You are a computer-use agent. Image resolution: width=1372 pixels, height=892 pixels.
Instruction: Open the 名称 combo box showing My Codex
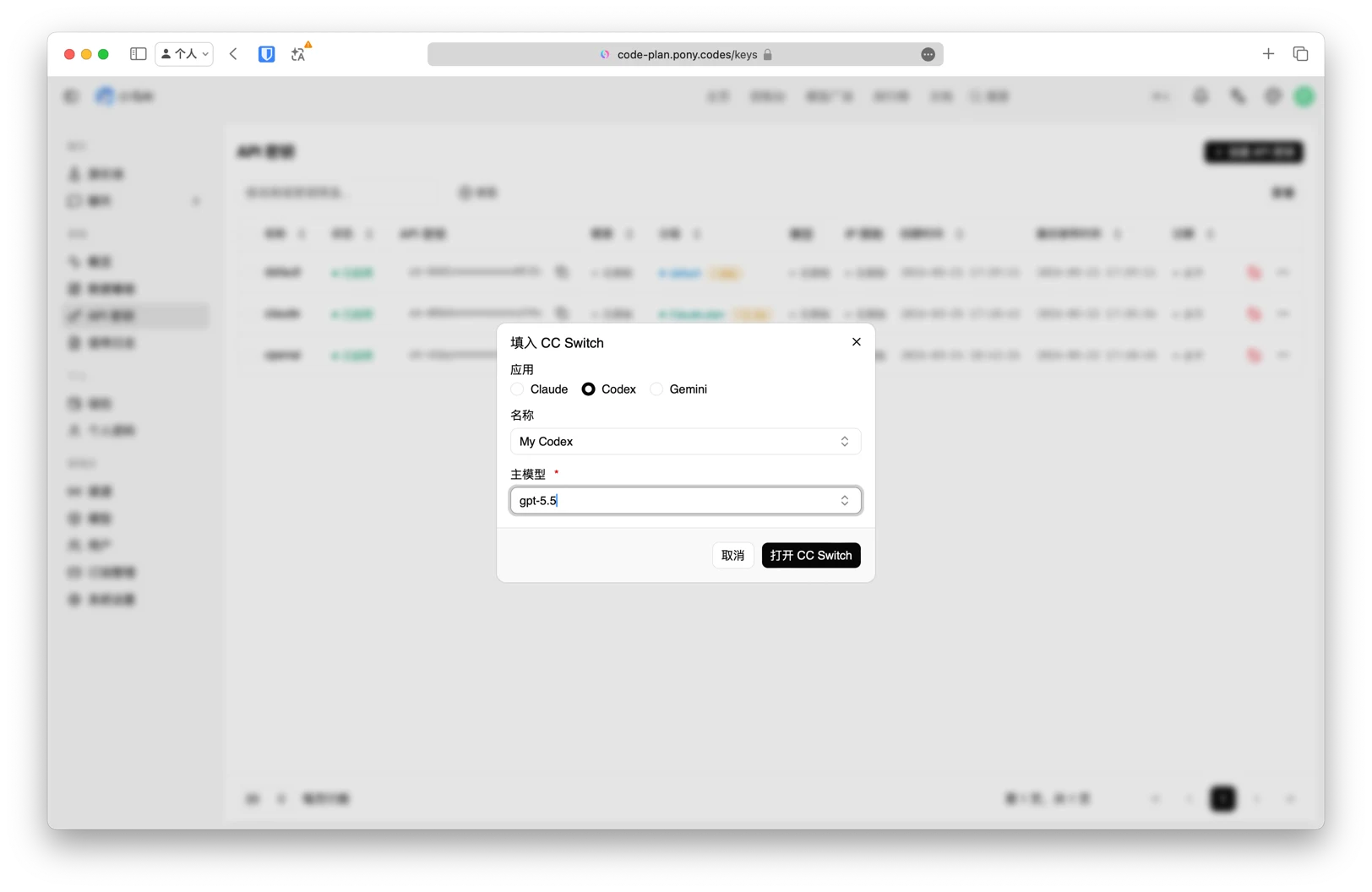tap(685, 442)
